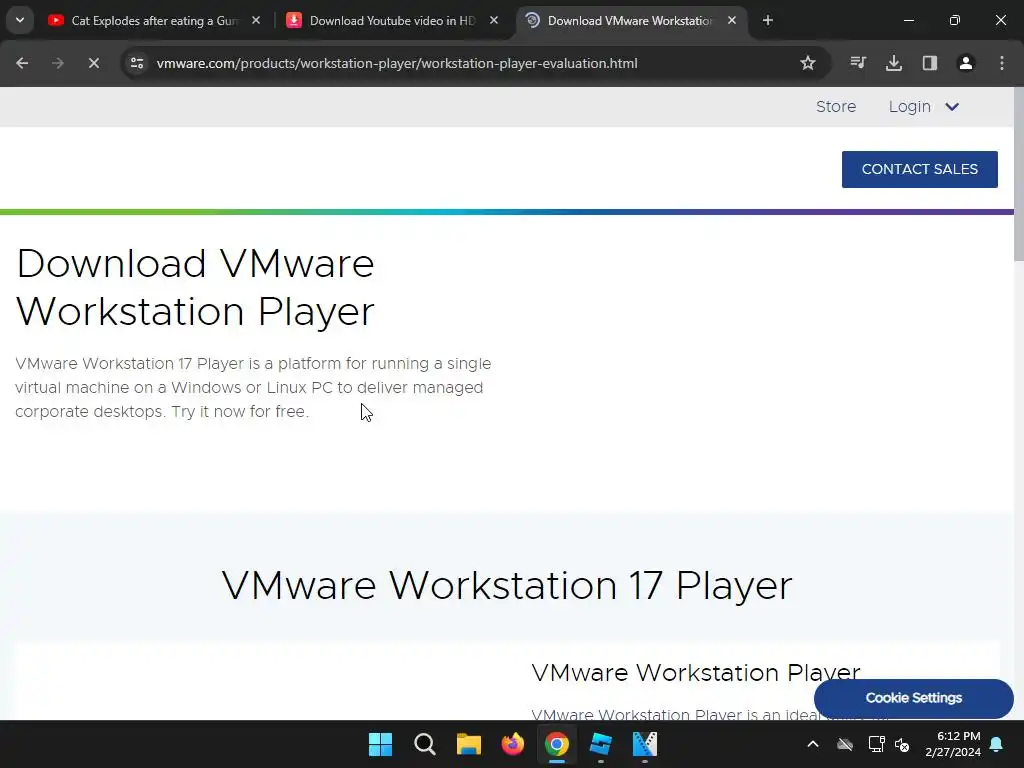Viewport: 1024px width, 768px height.
Task: Switch to Download Youtube video in HD tab
Action: click(x=392, y=21)
